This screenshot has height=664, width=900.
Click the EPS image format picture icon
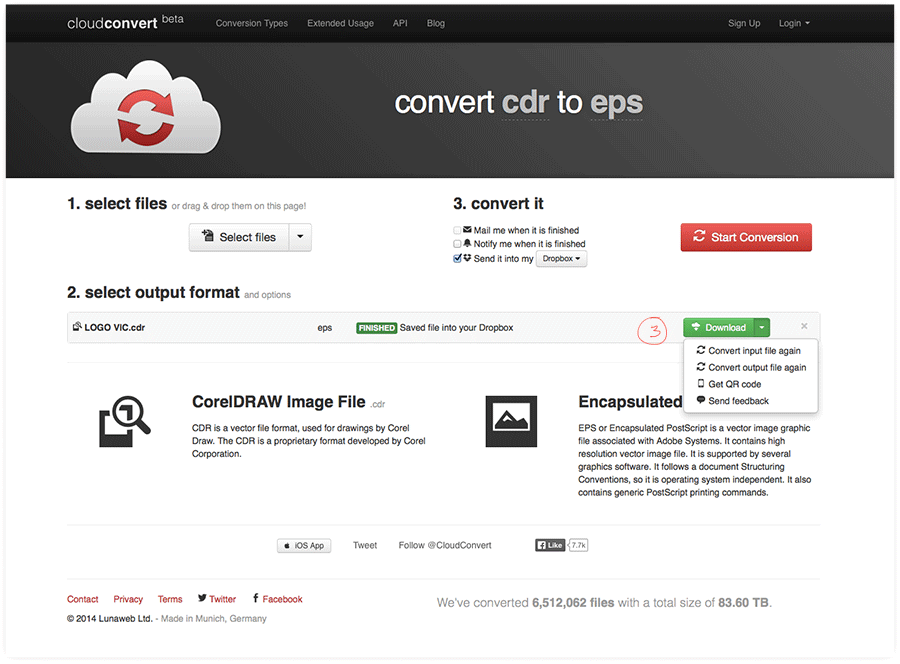pos(511,421)
